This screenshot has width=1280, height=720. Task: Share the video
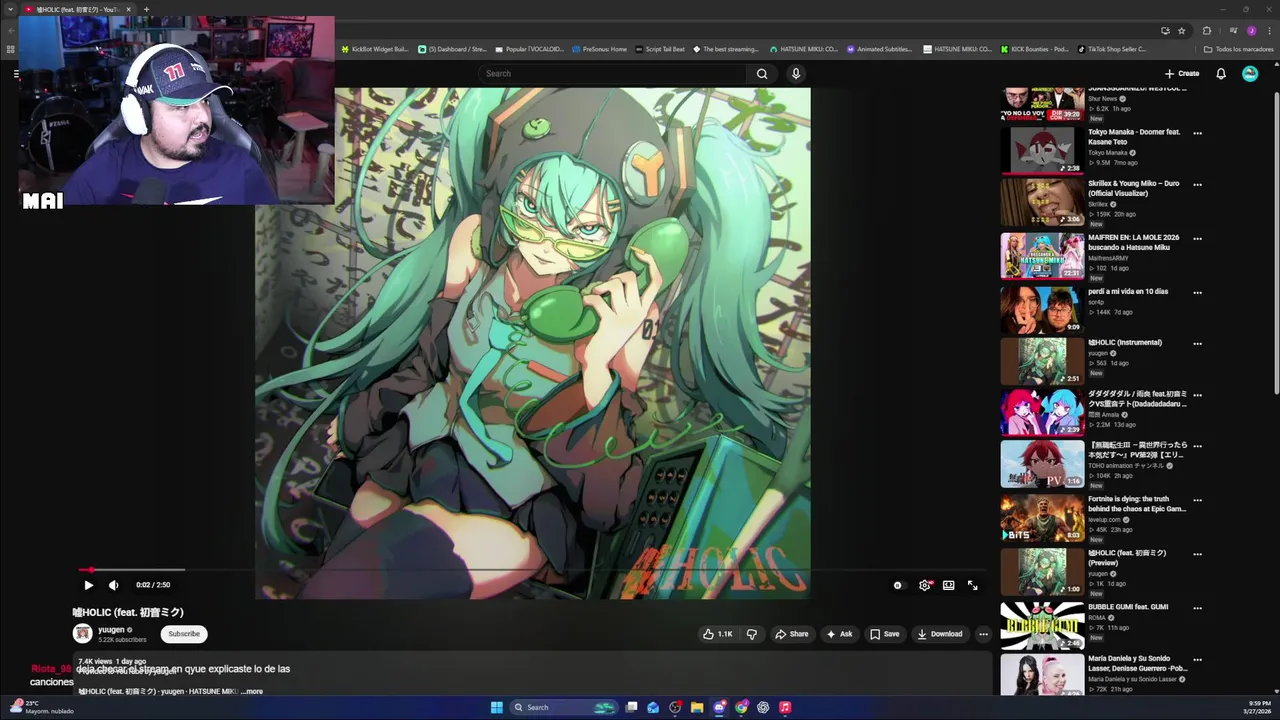point(791,634)
